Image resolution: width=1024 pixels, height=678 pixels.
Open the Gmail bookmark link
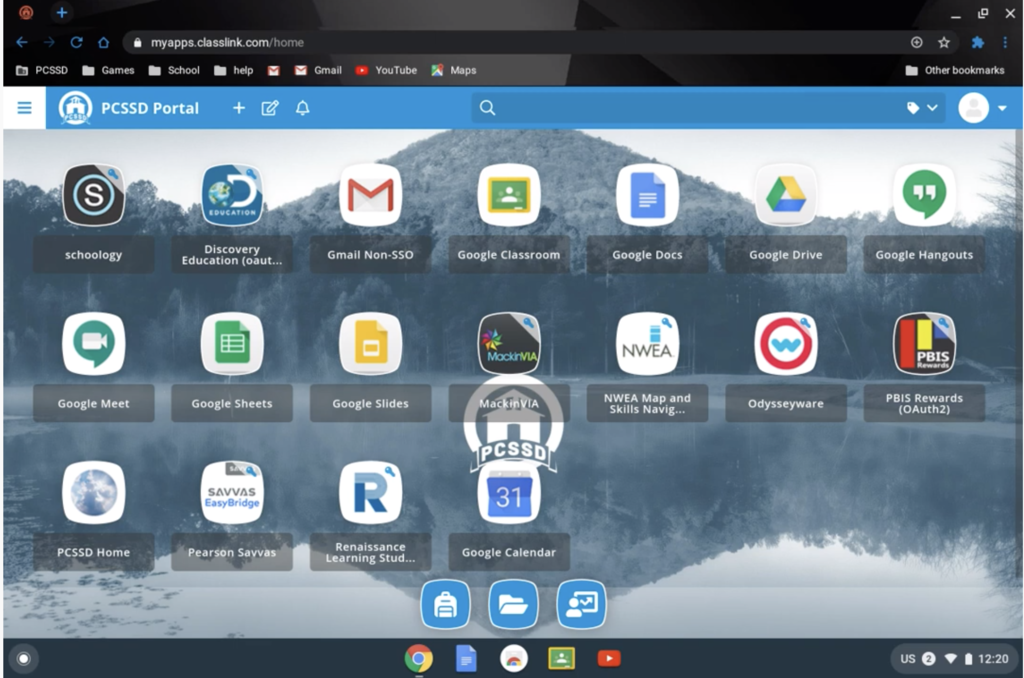click(x=318, y=70)
